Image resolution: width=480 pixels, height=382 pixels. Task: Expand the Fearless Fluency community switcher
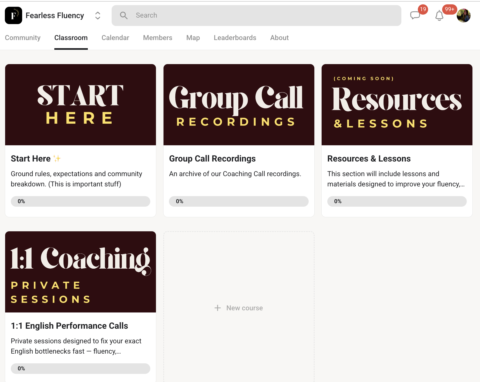(98, 15)
